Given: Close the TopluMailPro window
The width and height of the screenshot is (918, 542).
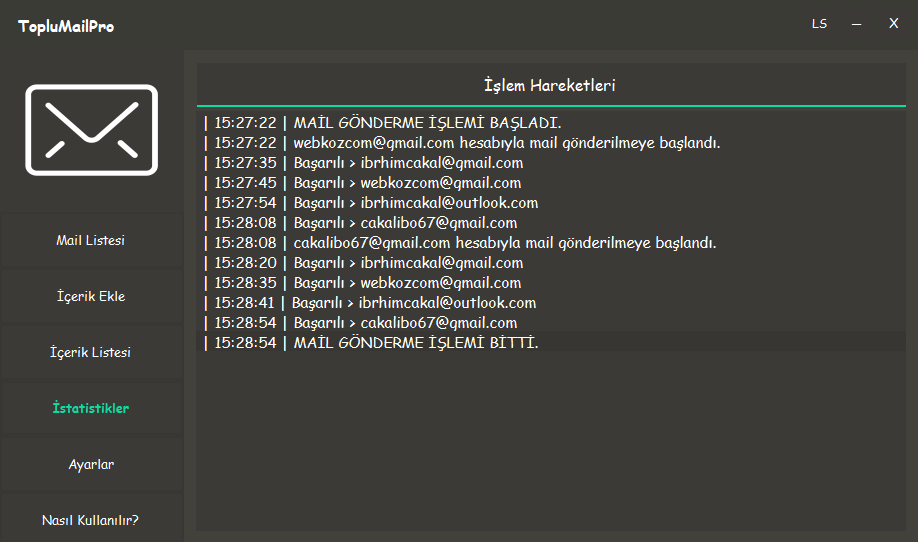Looking at the screenshot, I should (893, 24).
